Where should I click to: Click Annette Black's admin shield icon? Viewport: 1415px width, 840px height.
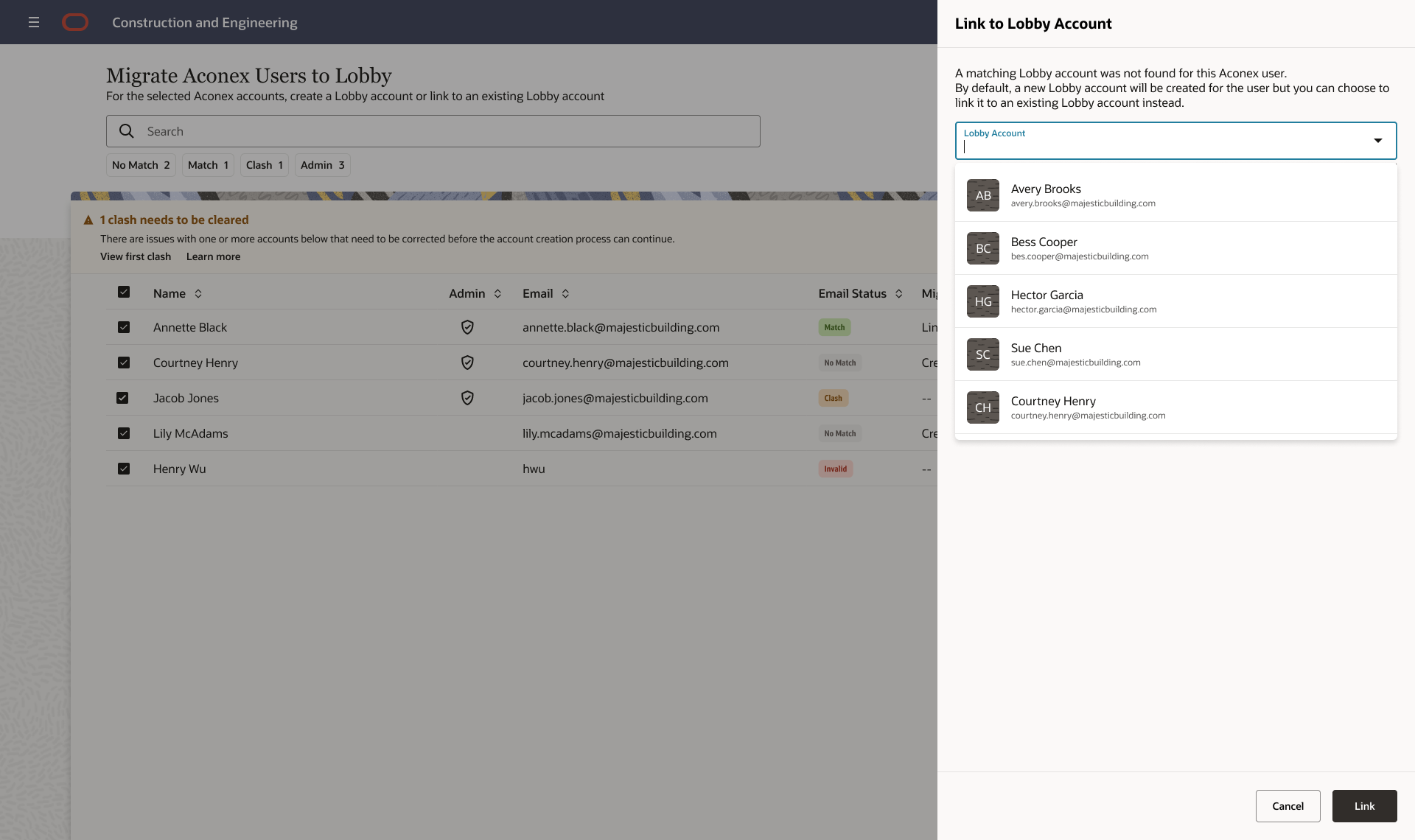[467, 327]
